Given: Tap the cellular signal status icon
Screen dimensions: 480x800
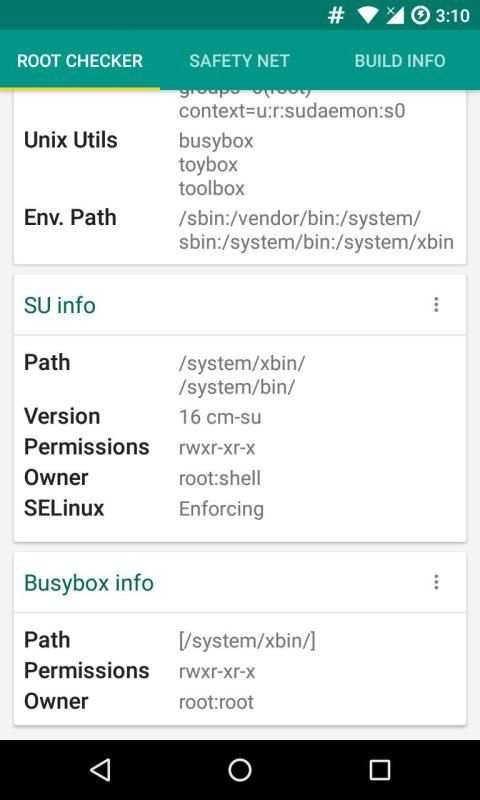Looking at the screenshot, I should [x=394, y=16].
